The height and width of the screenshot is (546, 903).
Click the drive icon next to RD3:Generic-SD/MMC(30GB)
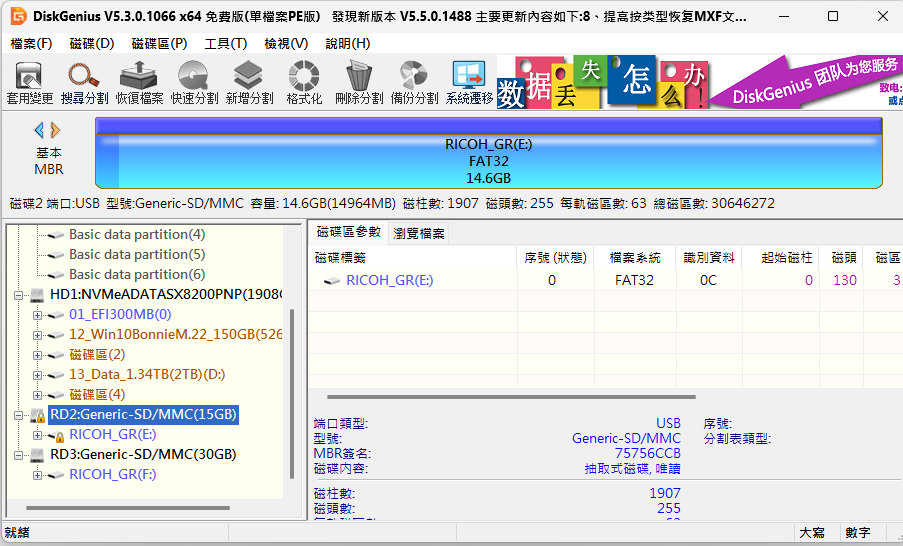pos(37,455)
